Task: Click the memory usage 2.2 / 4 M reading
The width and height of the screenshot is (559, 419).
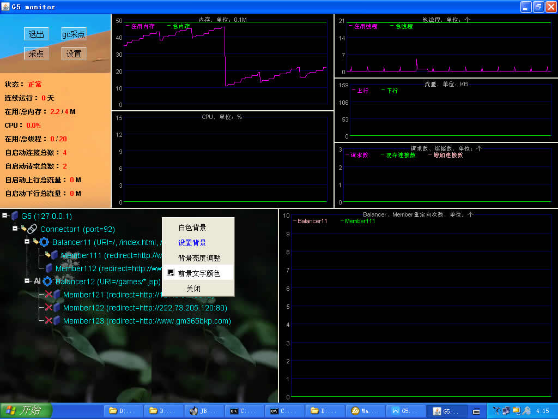Action: pyautogui.click(x=63, y=112)
